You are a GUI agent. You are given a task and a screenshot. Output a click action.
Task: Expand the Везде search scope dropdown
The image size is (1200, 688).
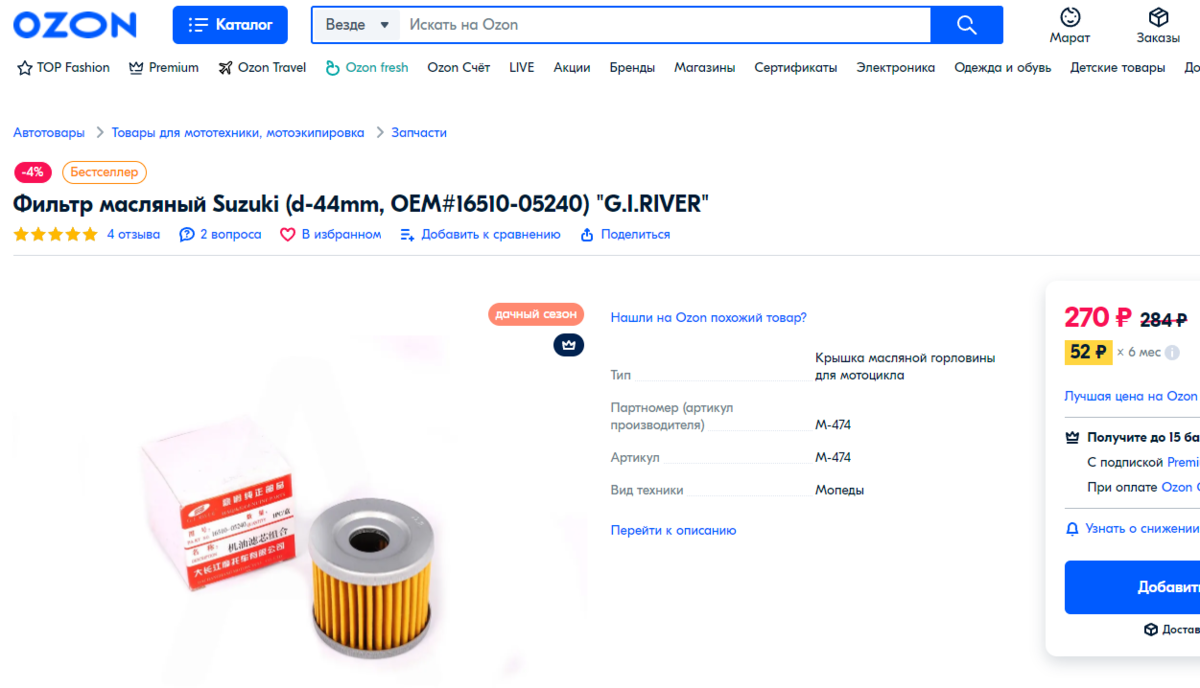(357, 25)
